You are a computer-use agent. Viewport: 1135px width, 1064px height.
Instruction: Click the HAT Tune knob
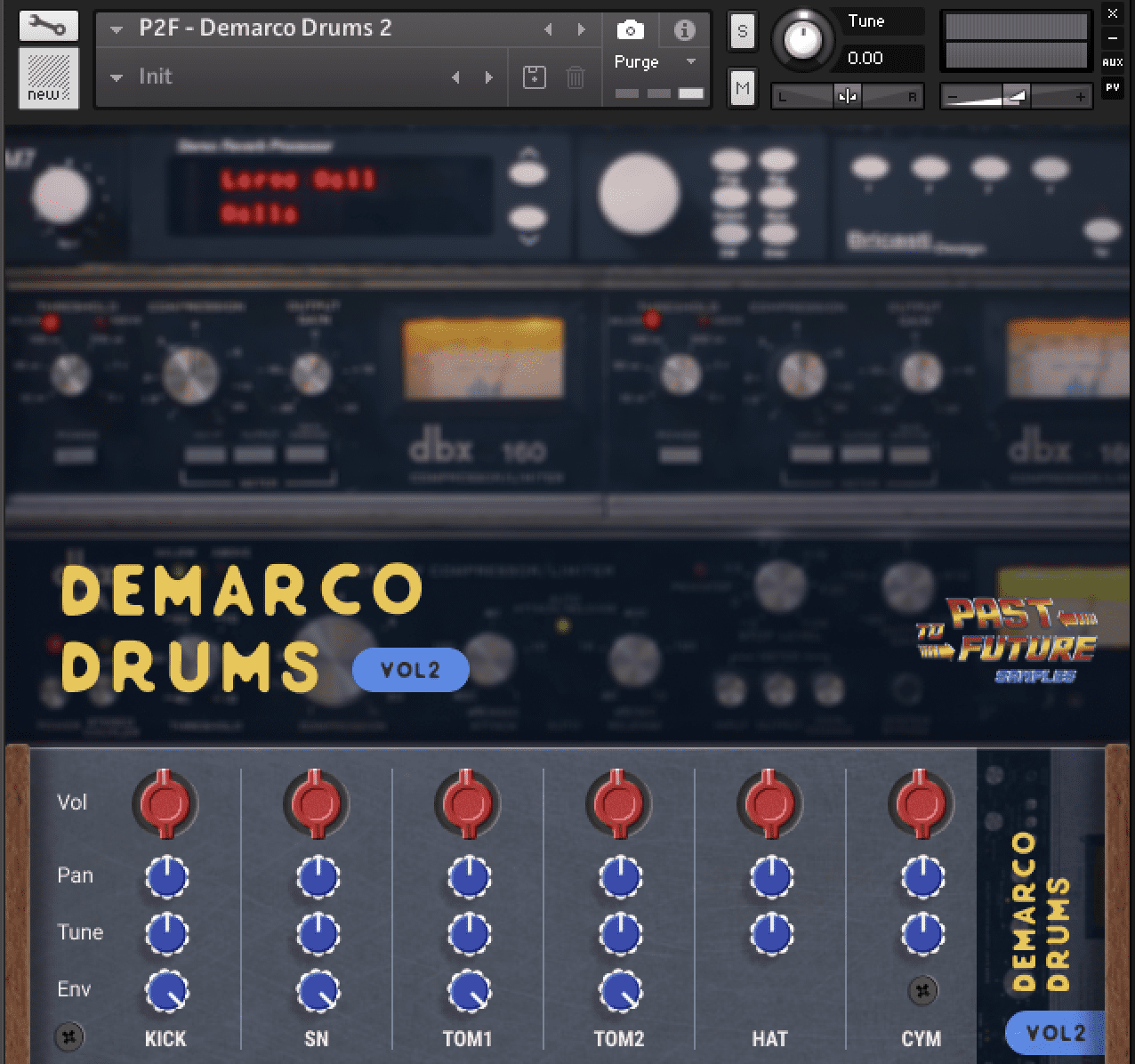pyautogui.click(x=771, y=933)
